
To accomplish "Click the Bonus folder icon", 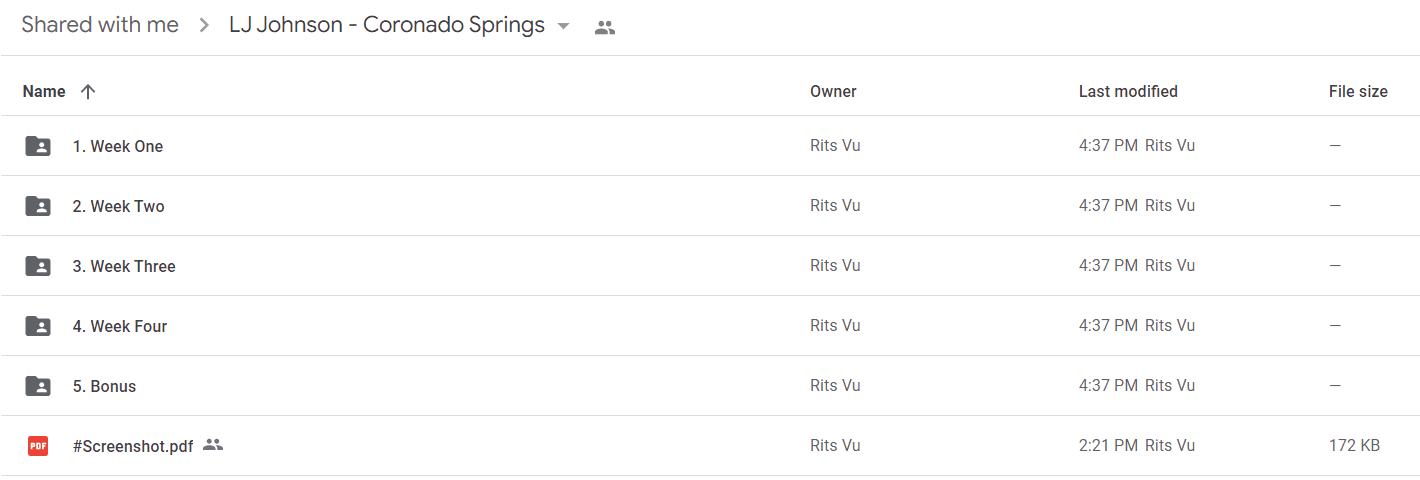I will click(38, 386).
